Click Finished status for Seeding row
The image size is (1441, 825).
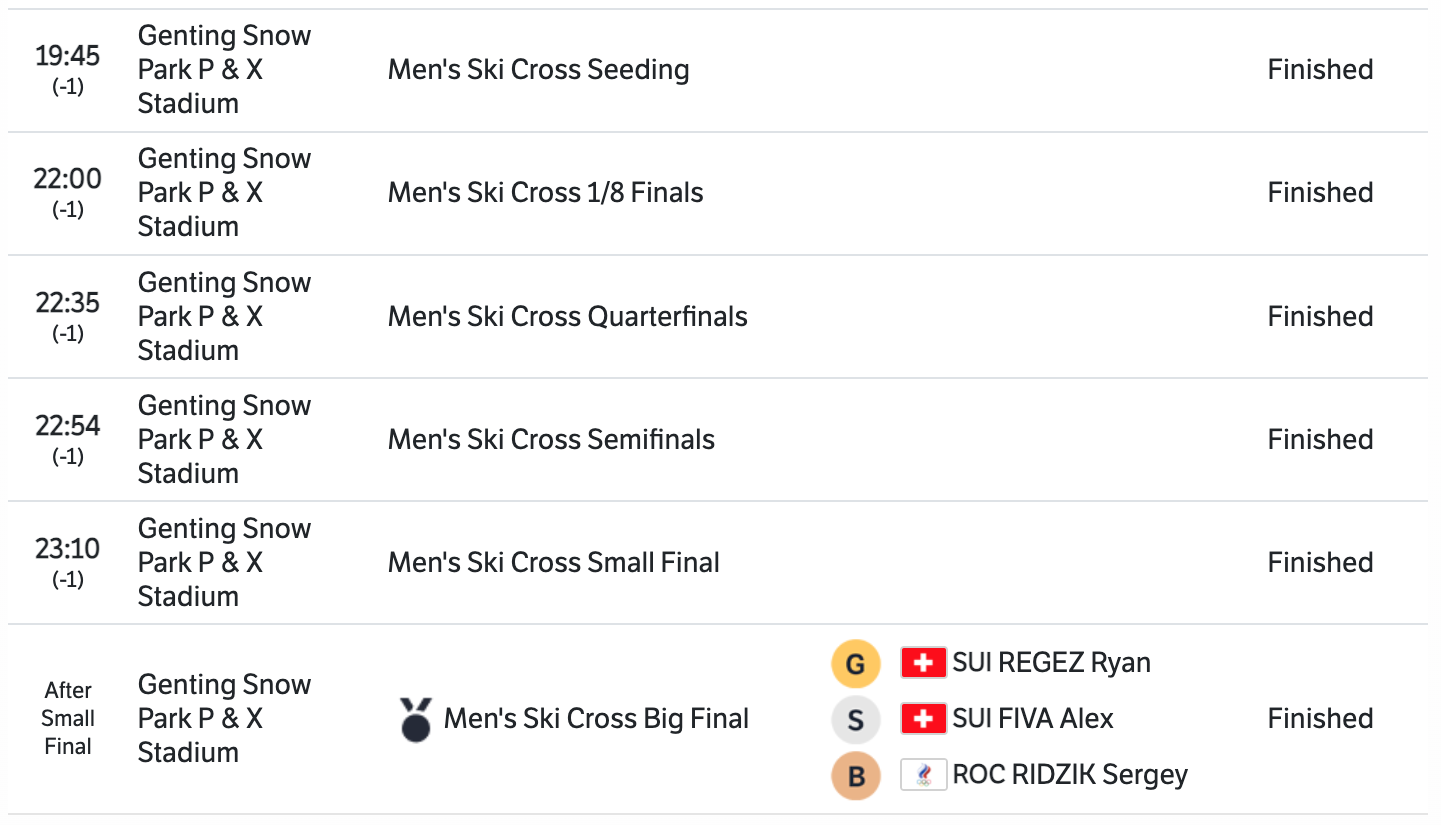(1320, 70)
